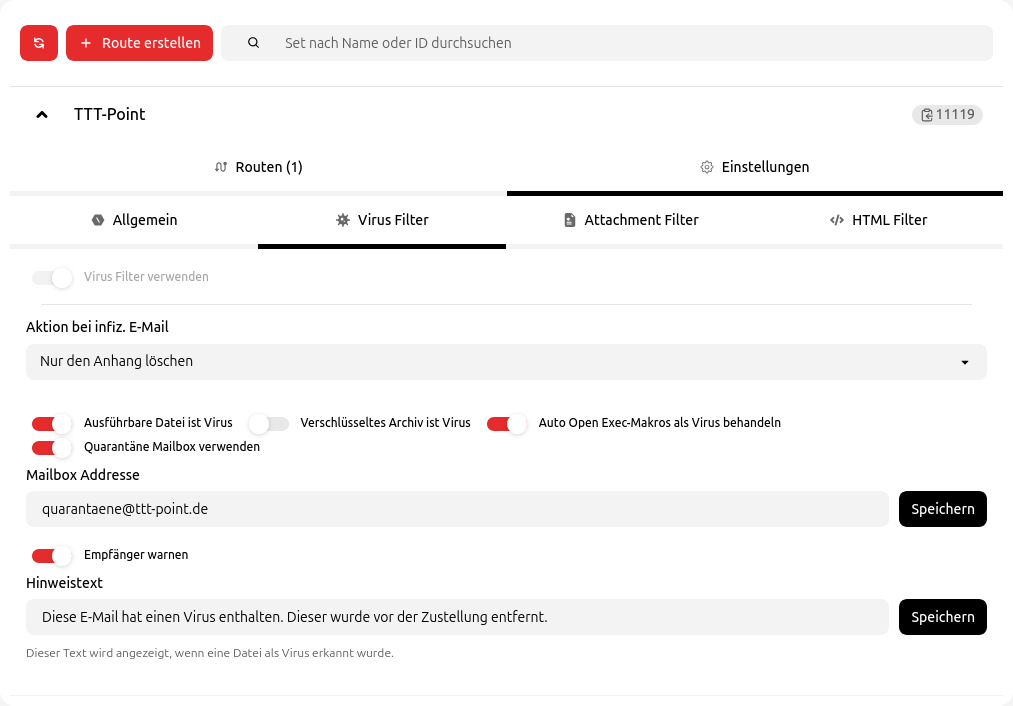Save the Mailbox Addresse with Speichern
Screen dimensions: 1013x706
942,509
